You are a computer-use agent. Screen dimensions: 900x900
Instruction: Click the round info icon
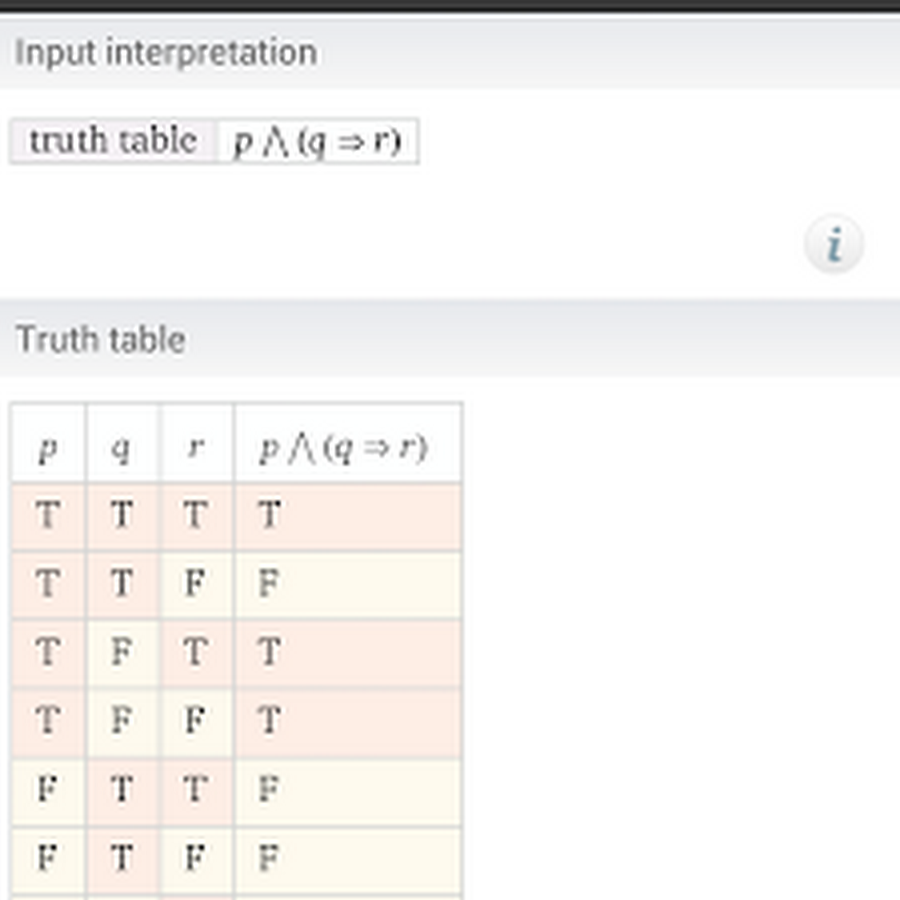pyautogui.click(x=833, y=244)
